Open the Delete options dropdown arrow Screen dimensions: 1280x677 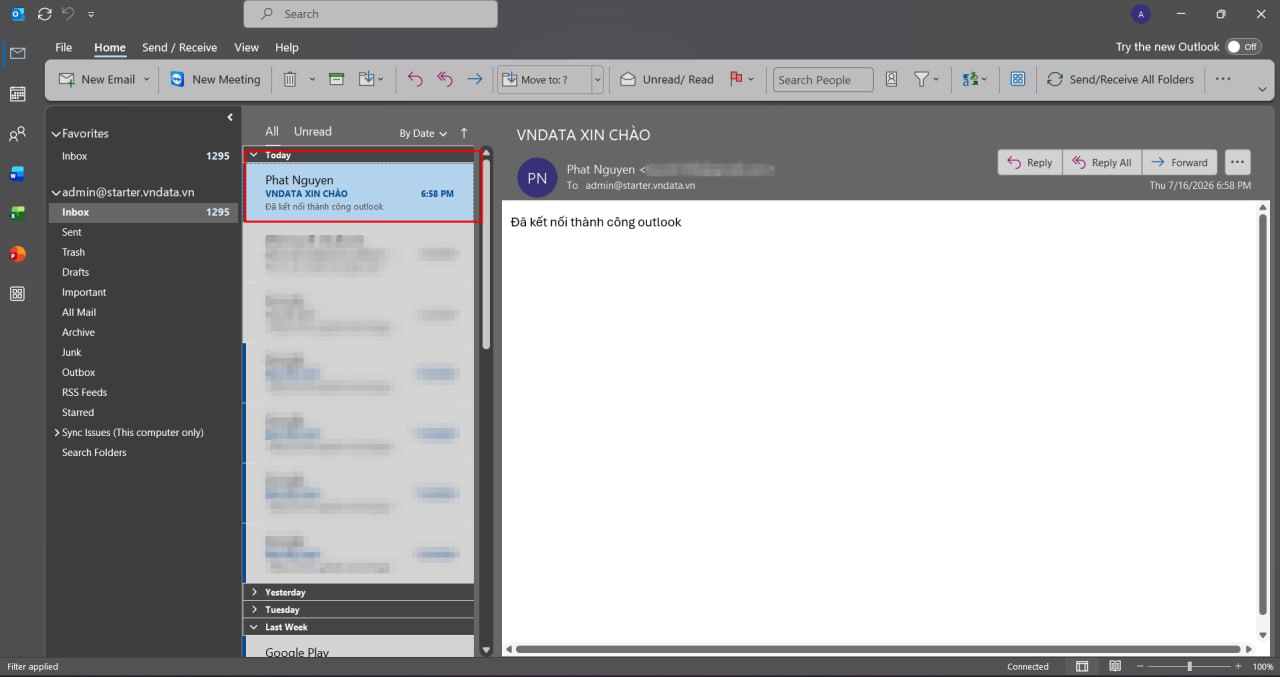(x=312, y=80)
